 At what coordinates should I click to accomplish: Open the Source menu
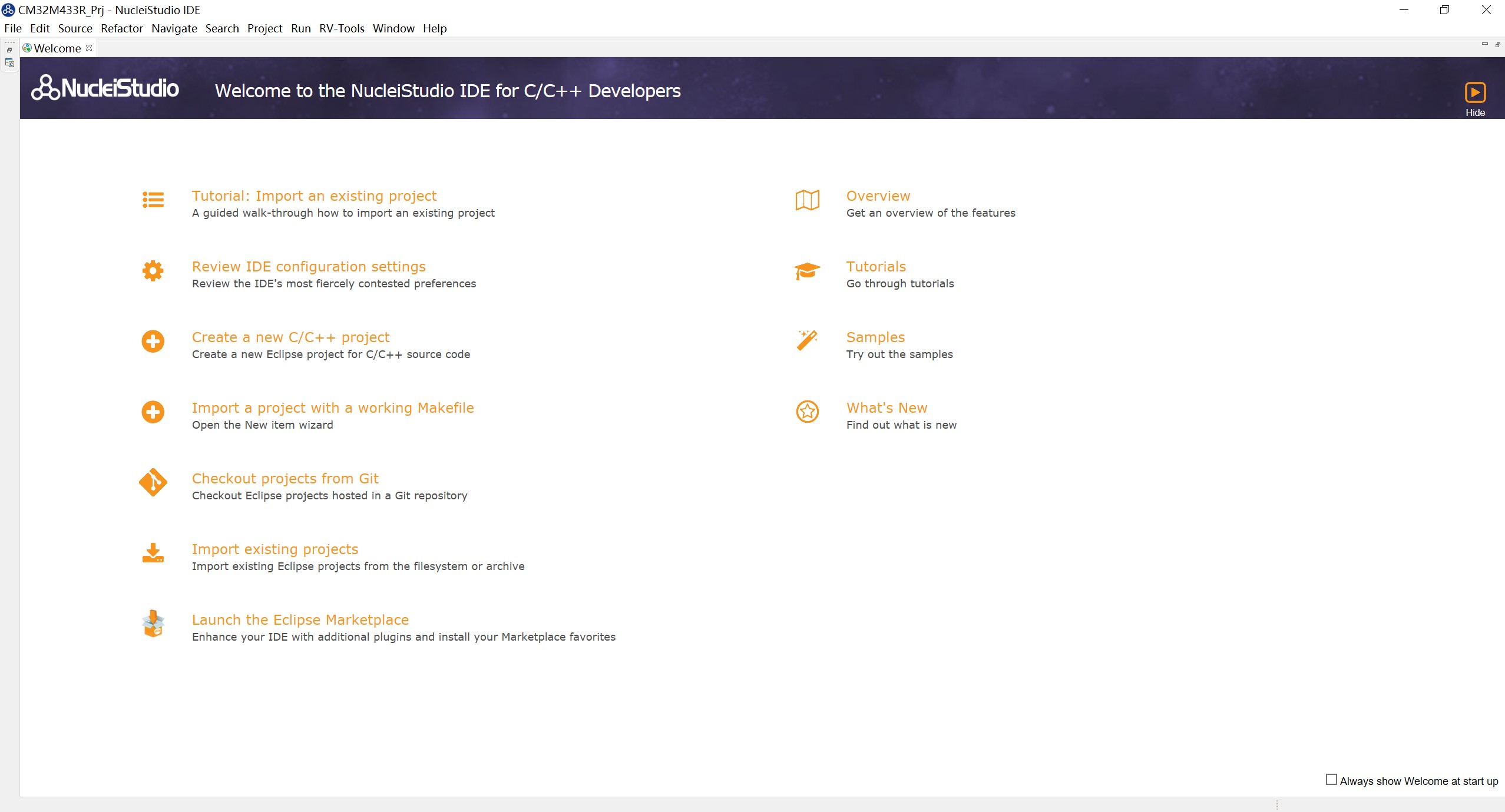coord(75,28)
